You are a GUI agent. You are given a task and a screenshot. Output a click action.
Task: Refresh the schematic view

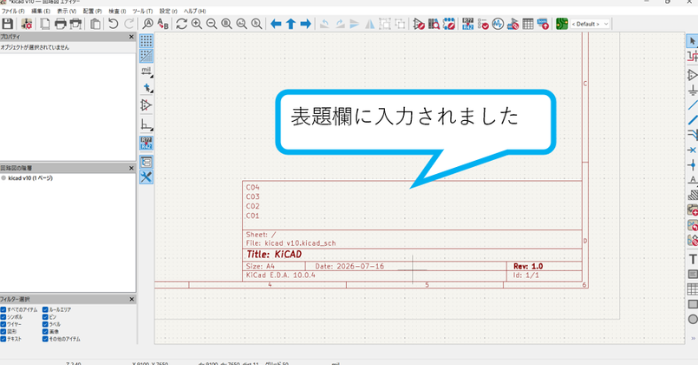click(x=181, y=24)
